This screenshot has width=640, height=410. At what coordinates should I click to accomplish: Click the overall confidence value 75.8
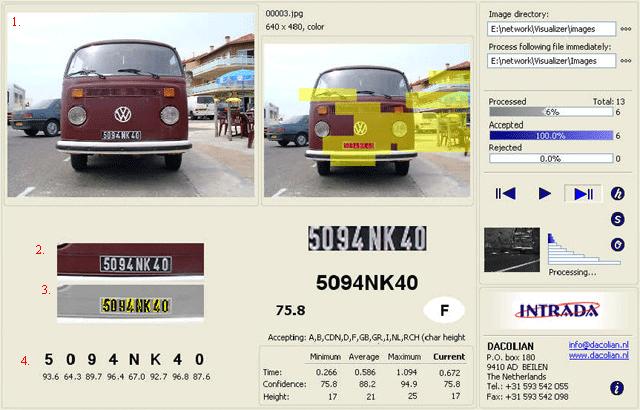tap(290, 310)
